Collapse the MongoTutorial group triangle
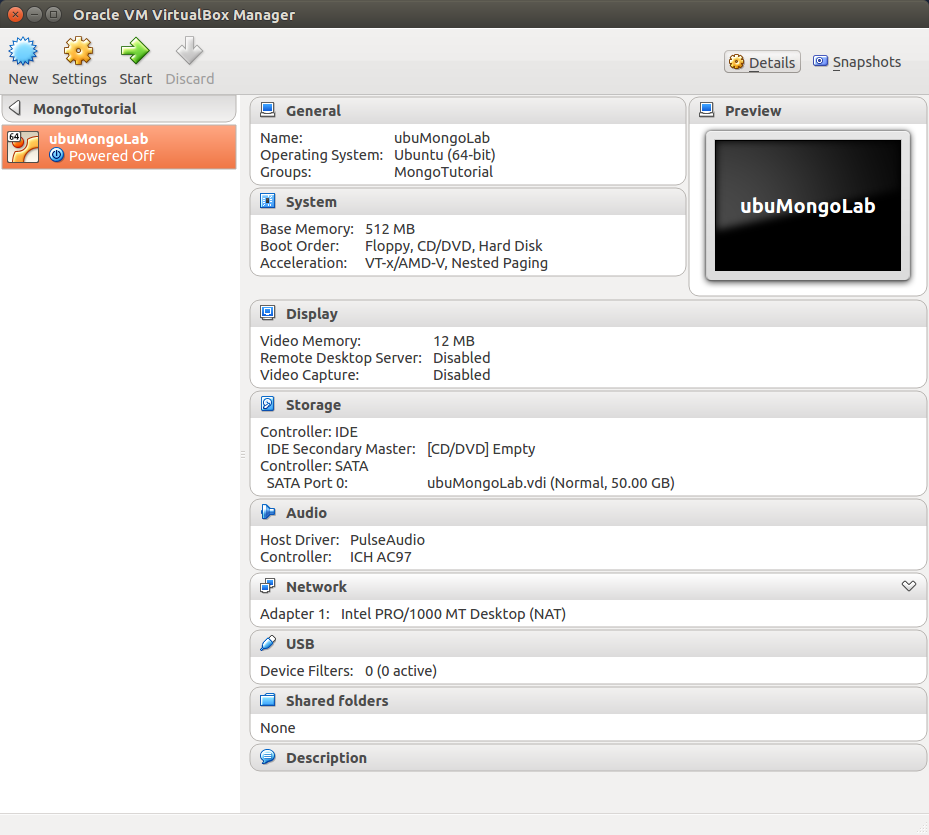This screenshot has width=929, height=835. pos(15,108)
